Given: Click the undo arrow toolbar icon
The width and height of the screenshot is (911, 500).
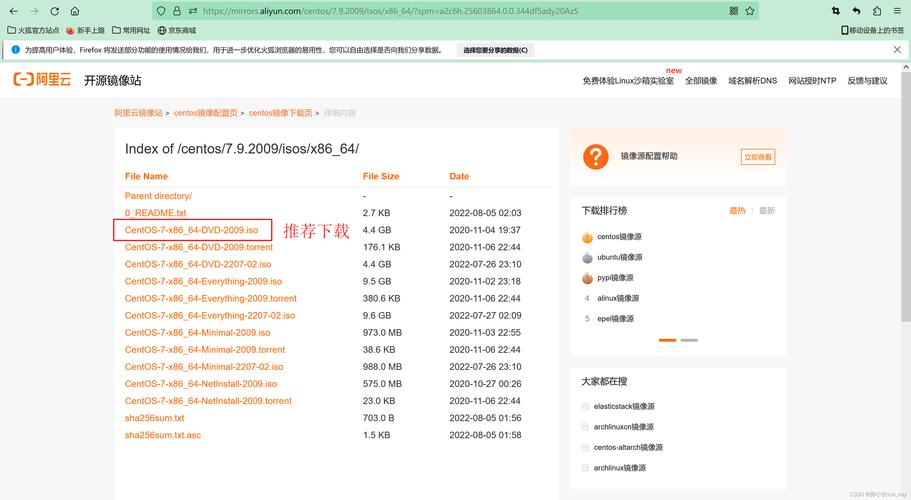Looking at the screenshot, I should click(856, 11).
